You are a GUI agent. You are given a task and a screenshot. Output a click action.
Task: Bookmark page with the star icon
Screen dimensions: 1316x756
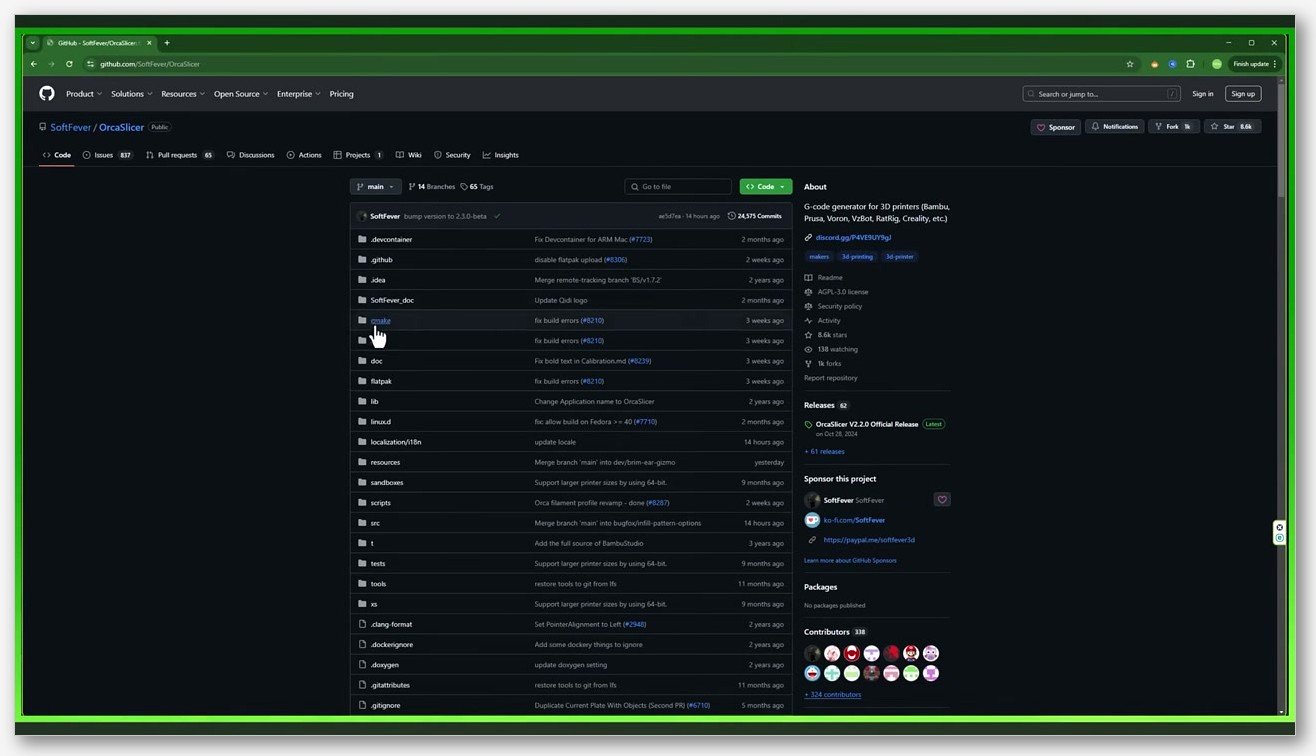[1130, 64]
